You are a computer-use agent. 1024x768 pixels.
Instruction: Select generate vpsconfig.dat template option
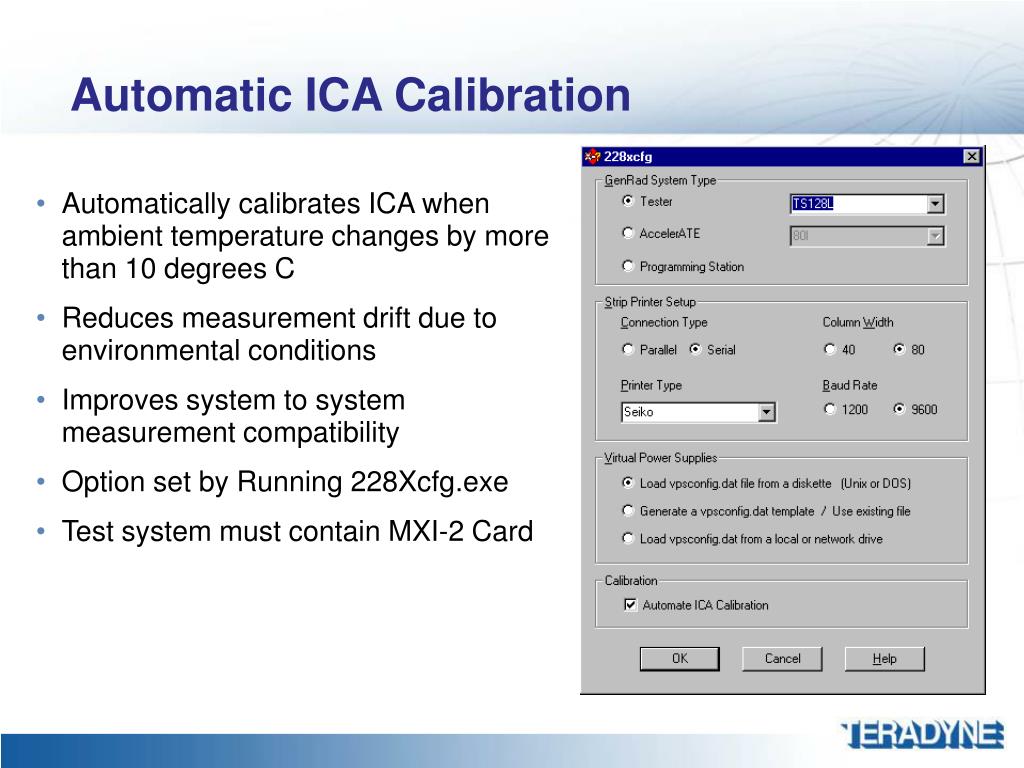coord(628,511)
